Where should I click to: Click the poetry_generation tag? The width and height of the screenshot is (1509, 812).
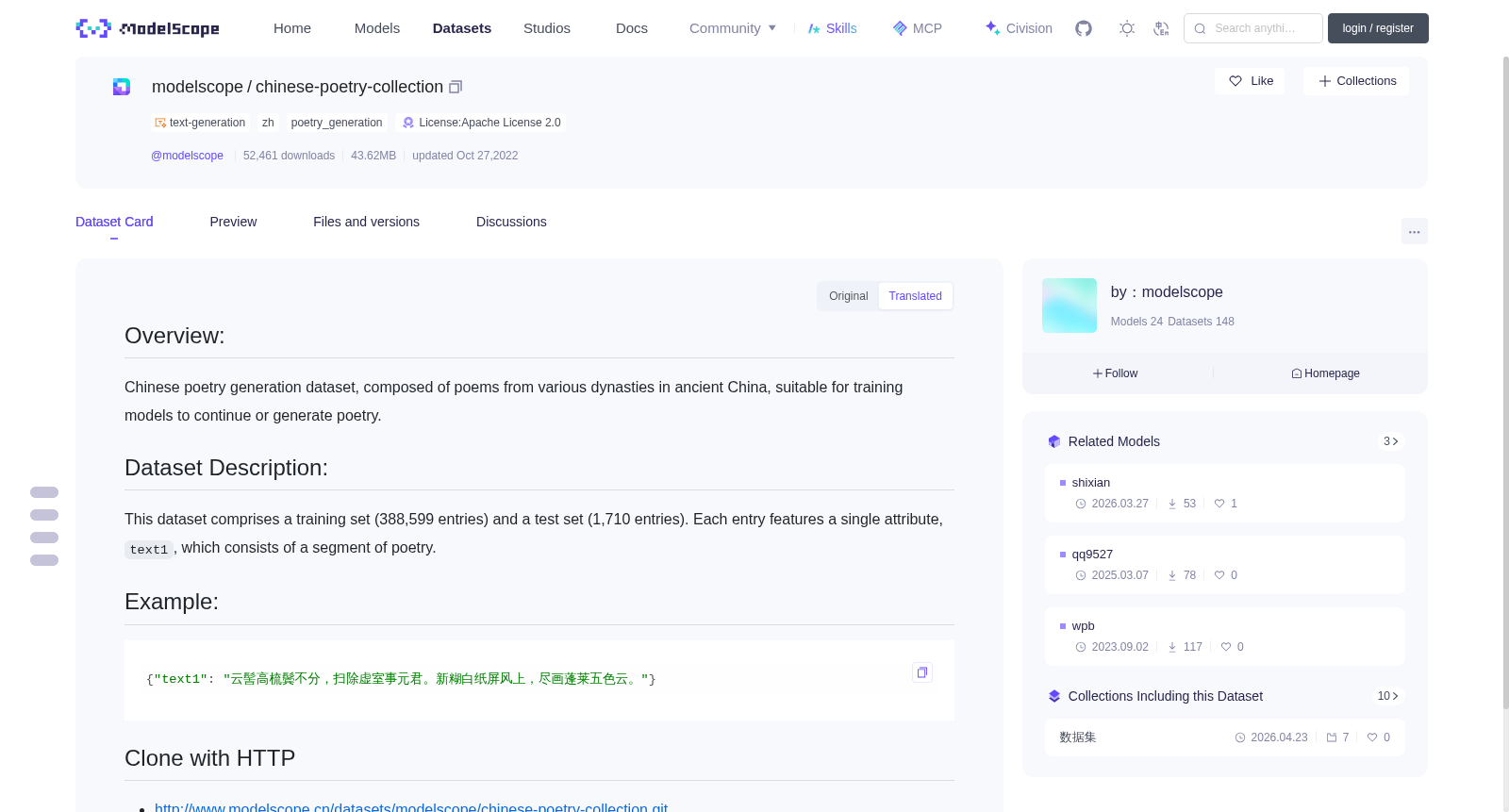(337, 123)
